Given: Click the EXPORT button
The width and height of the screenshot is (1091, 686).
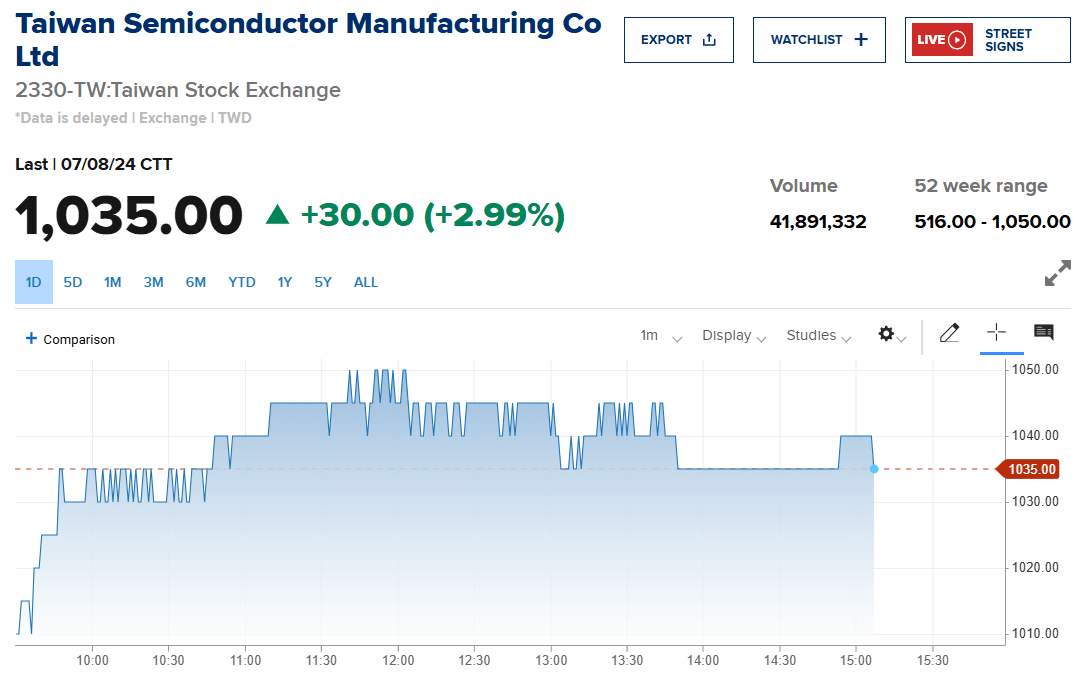Looking at the screenshot, I should [x=678, y=40].
